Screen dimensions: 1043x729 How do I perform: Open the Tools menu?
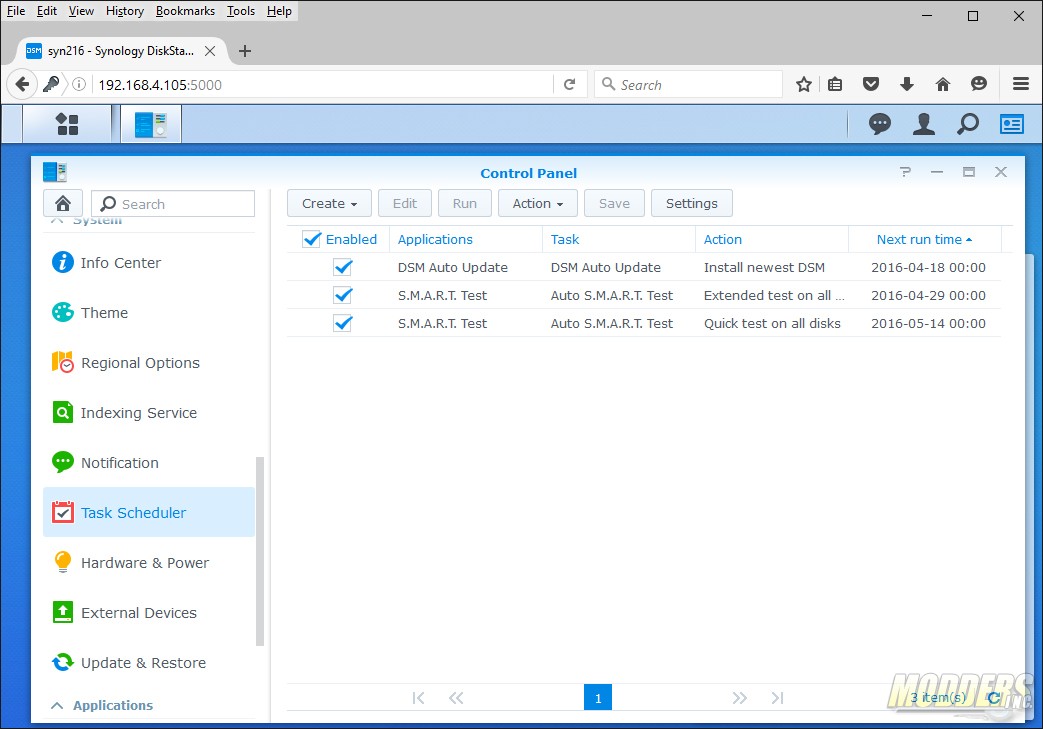pyautogui.click(x=241, y=11)
